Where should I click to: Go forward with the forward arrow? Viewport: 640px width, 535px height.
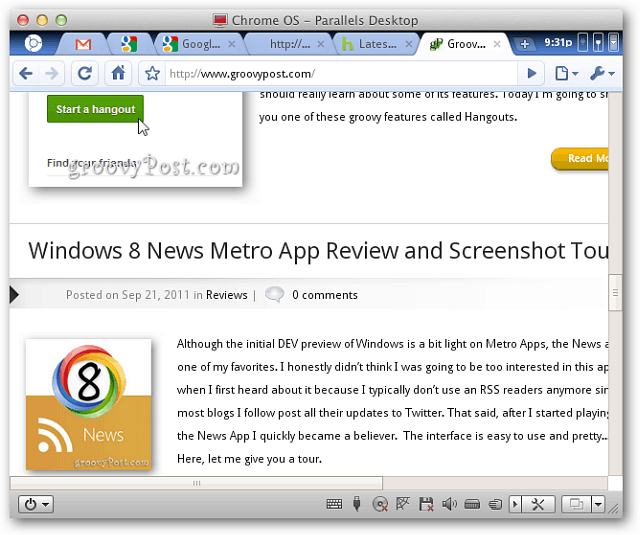pyautogui.click(x=51, y=73)
